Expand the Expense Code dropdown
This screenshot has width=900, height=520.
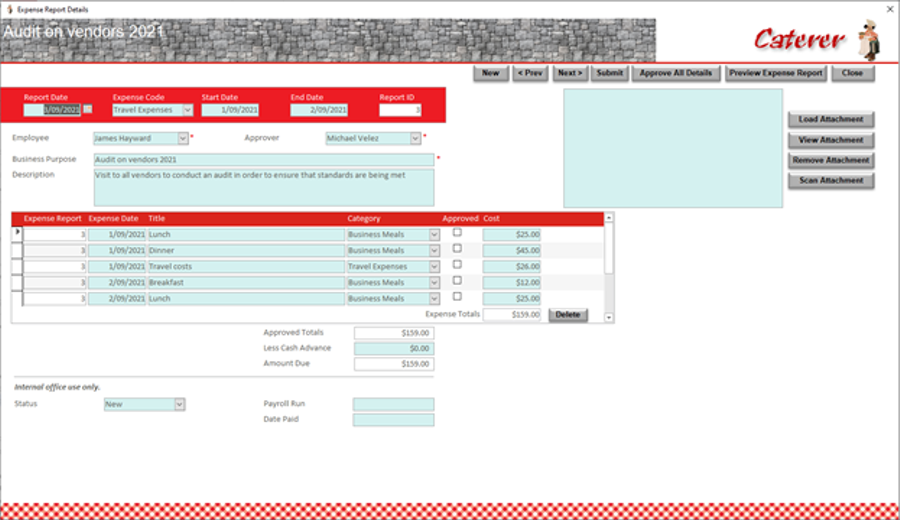[188, 110]
